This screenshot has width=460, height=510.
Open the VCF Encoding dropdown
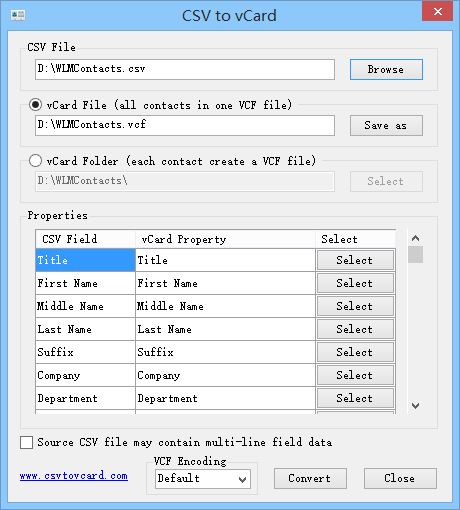203,479
